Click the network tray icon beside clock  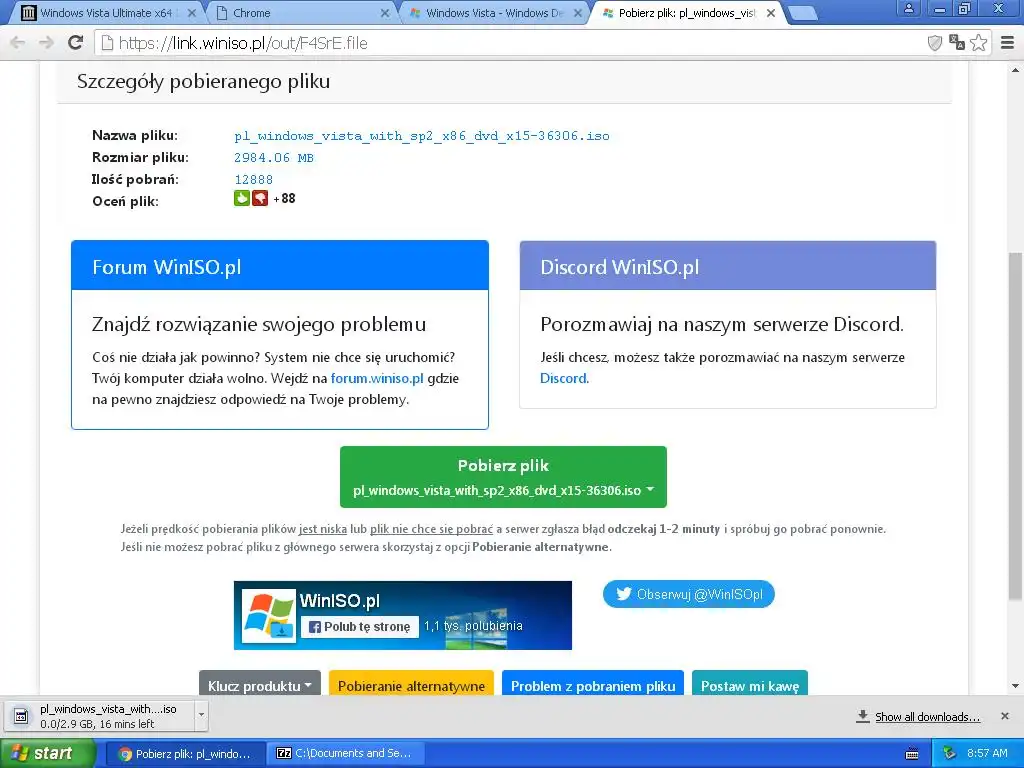[950, 754]
